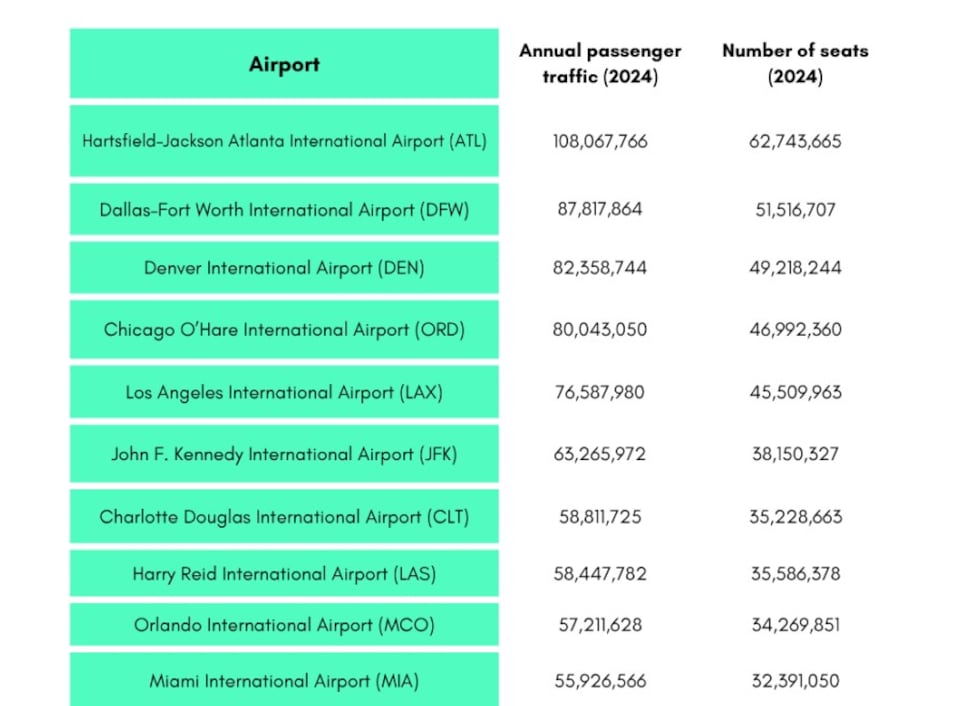Click Denver International Airport (DEN)
The image size is (980, 706).
(284, 268)
